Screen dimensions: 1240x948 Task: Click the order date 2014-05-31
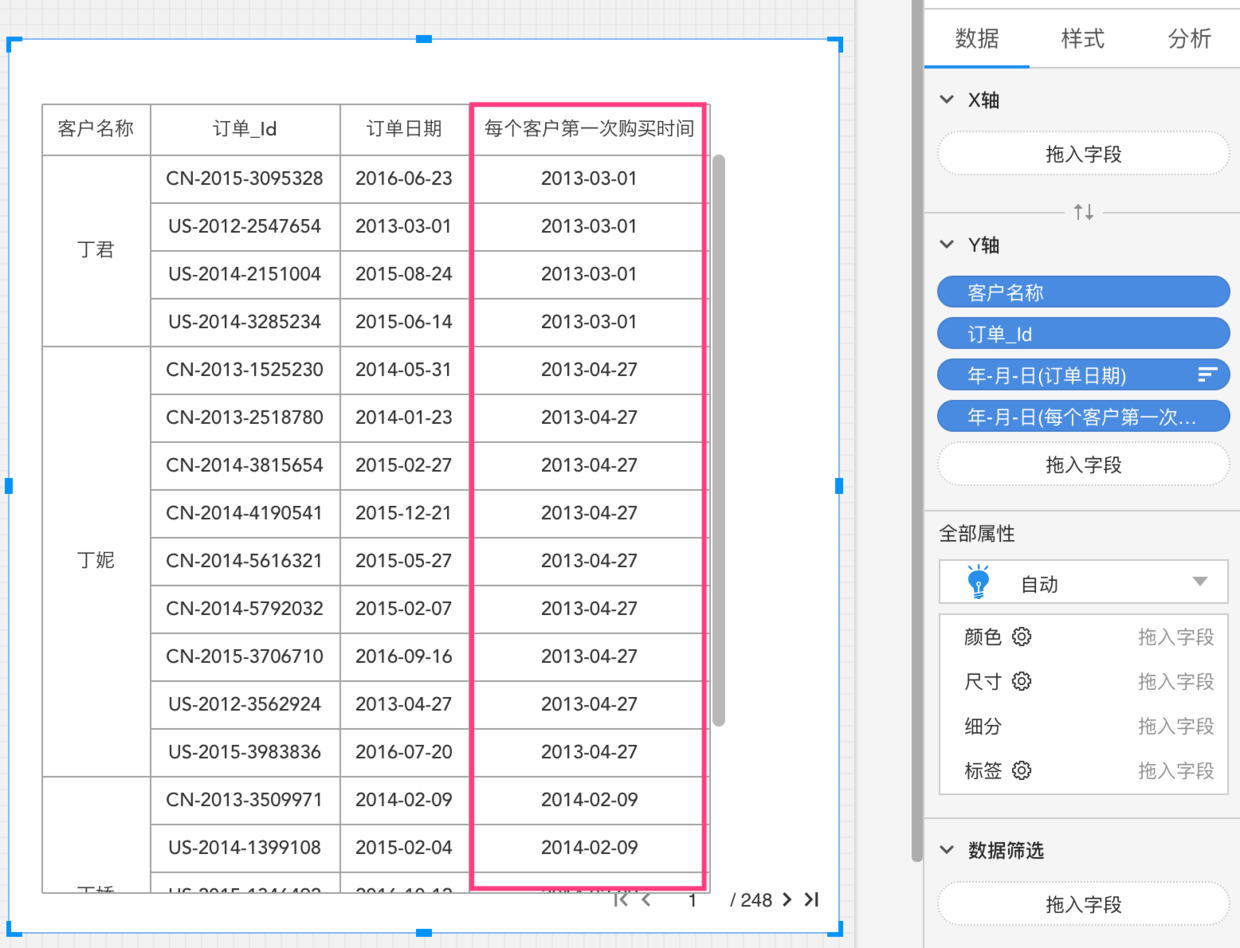(x=404, y=369)
